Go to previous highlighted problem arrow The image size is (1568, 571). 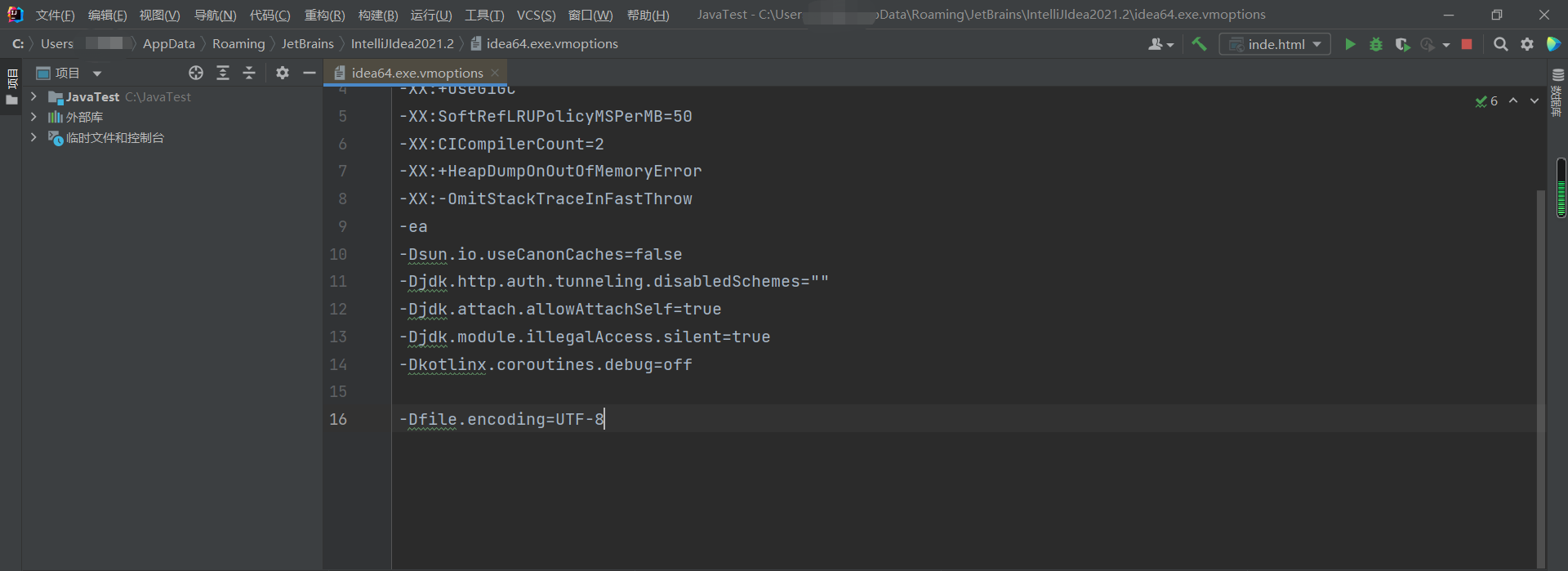[x=1513, y=100]
